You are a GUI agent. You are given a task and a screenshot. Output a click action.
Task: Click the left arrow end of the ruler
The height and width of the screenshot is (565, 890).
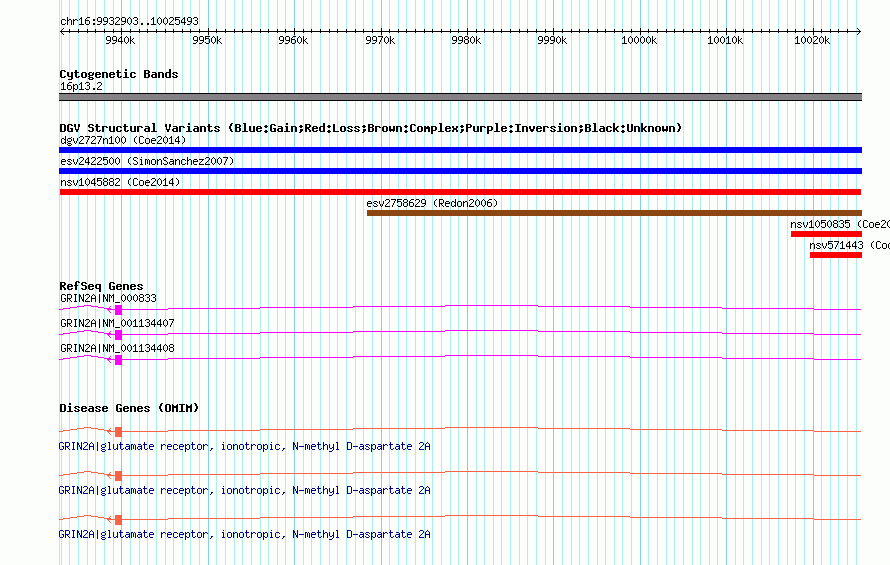point(62,31)
